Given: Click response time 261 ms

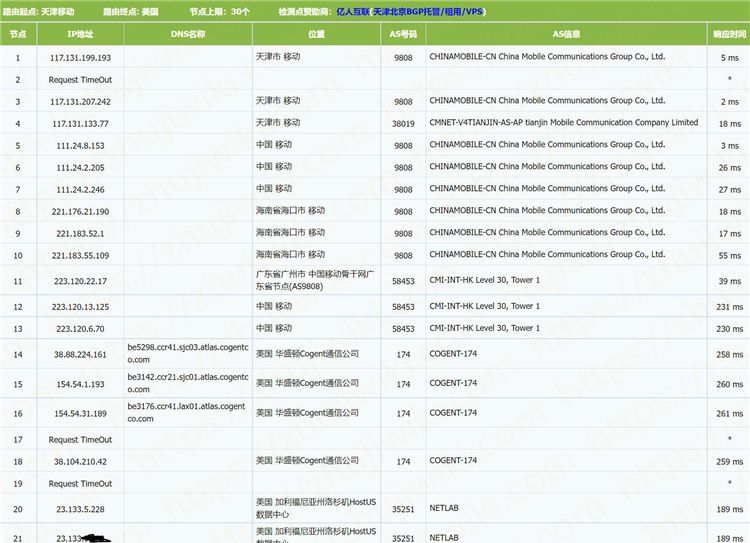Looking at the screenshot, I should point(729,413).
